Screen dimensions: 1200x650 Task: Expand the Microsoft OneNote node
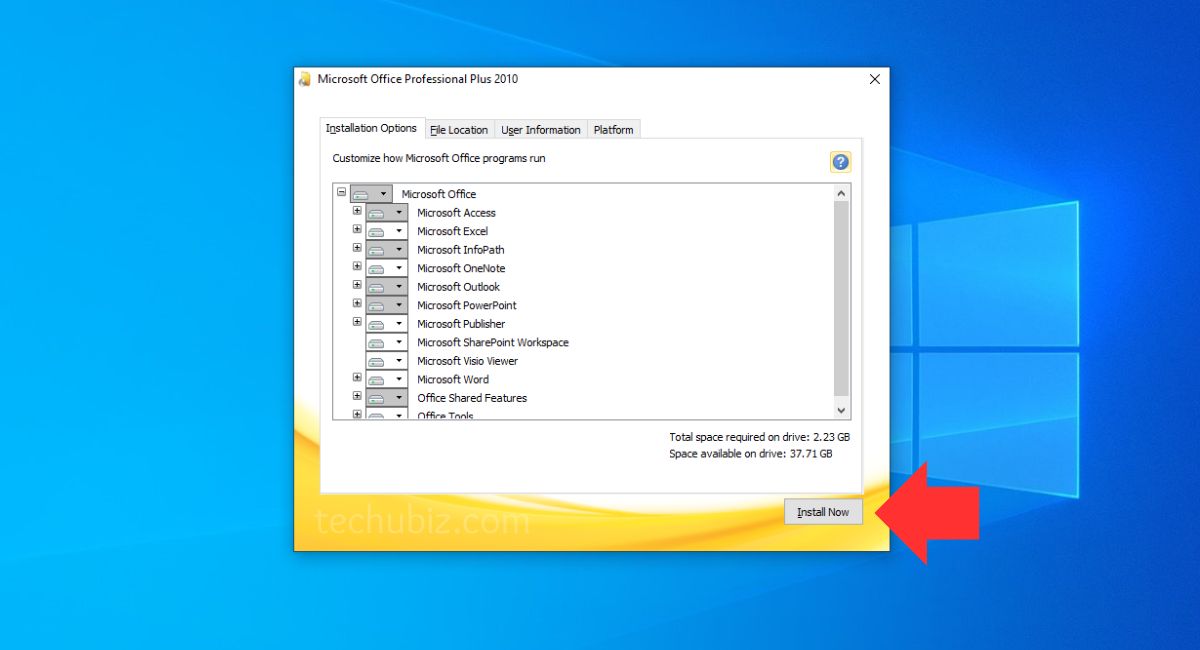[x=357, y=267]
